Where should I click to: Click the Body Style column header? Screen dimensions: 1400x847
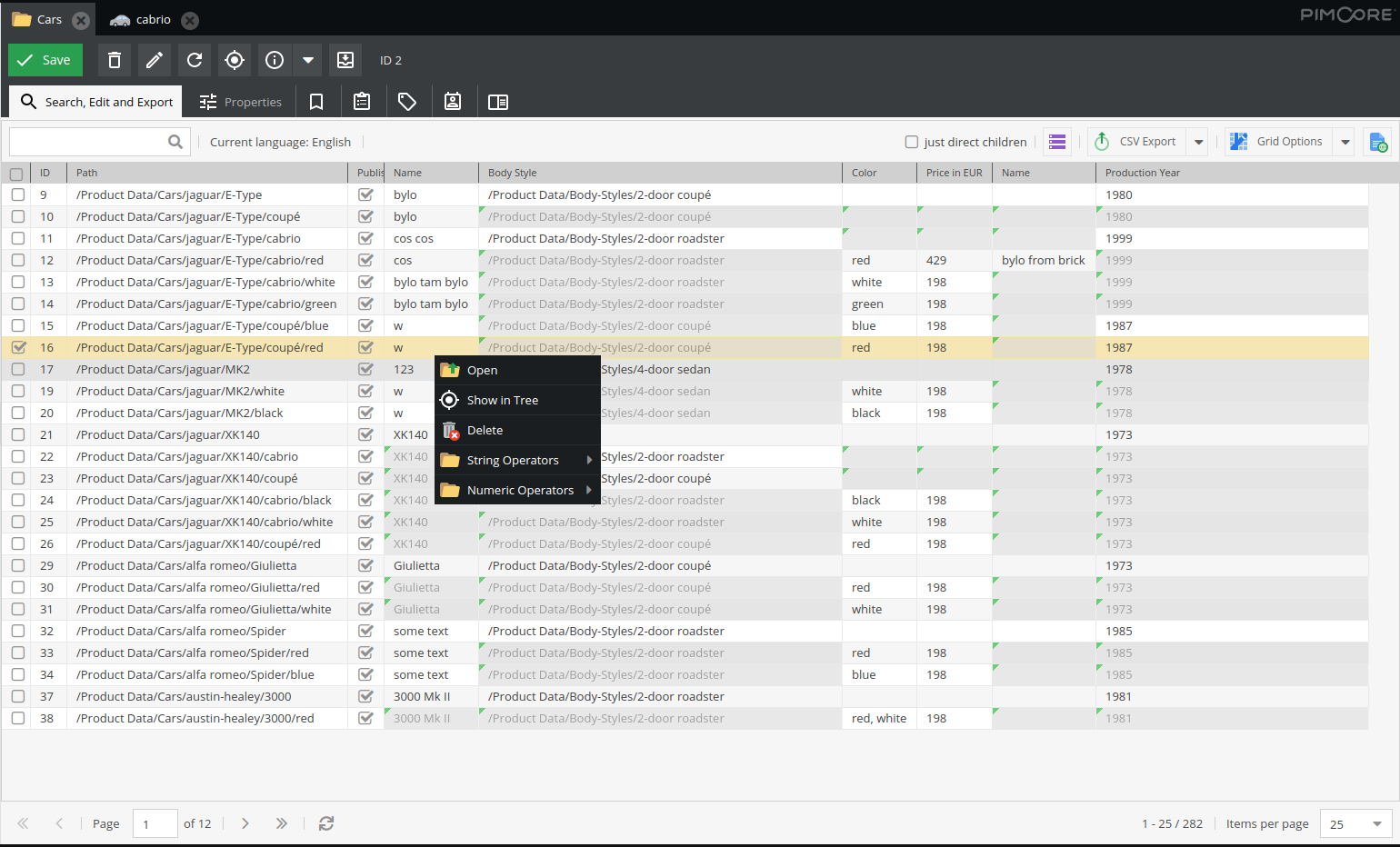[660, 173]
